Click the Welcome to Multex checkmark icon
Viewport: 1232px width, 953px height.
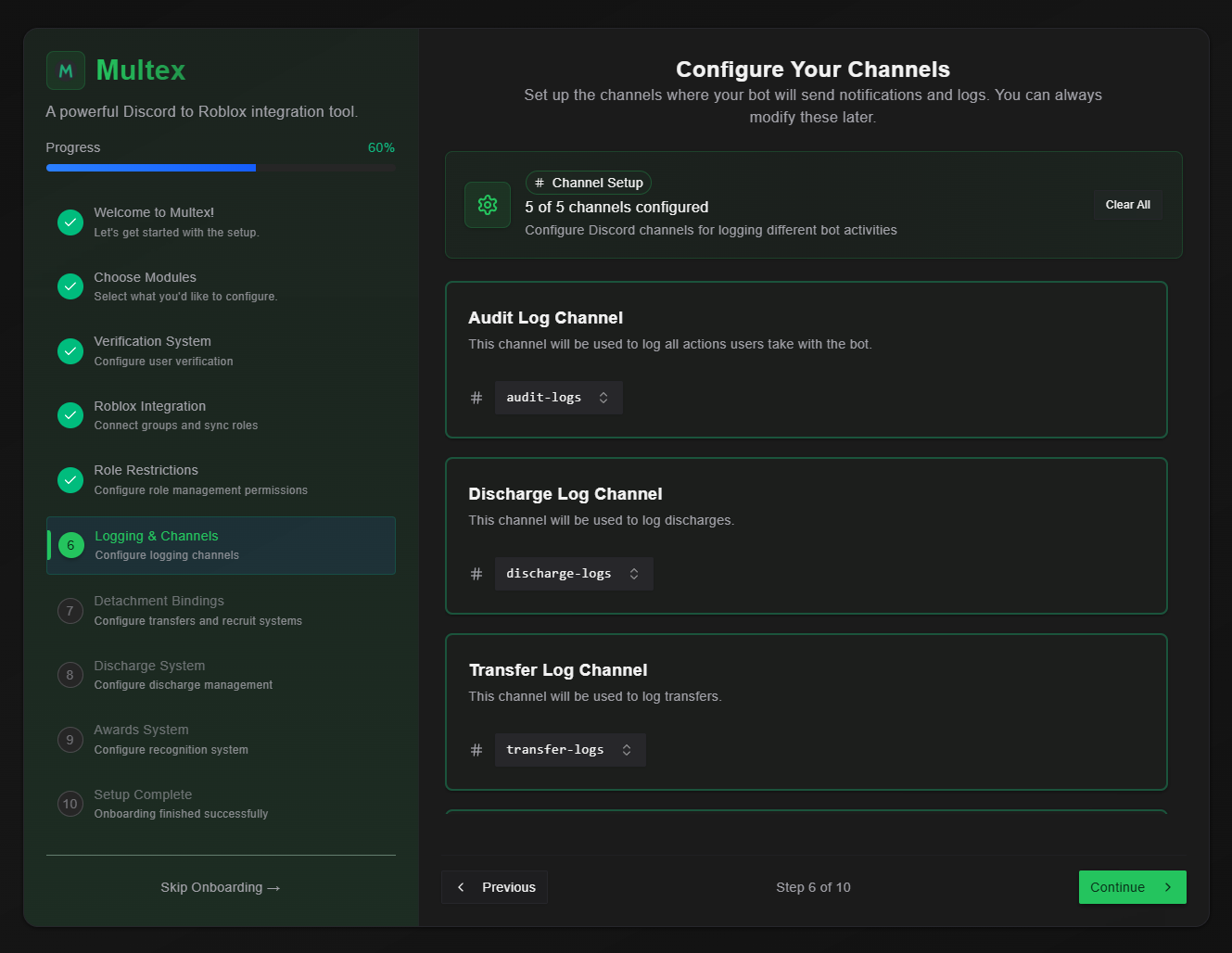tap(70, 222)
